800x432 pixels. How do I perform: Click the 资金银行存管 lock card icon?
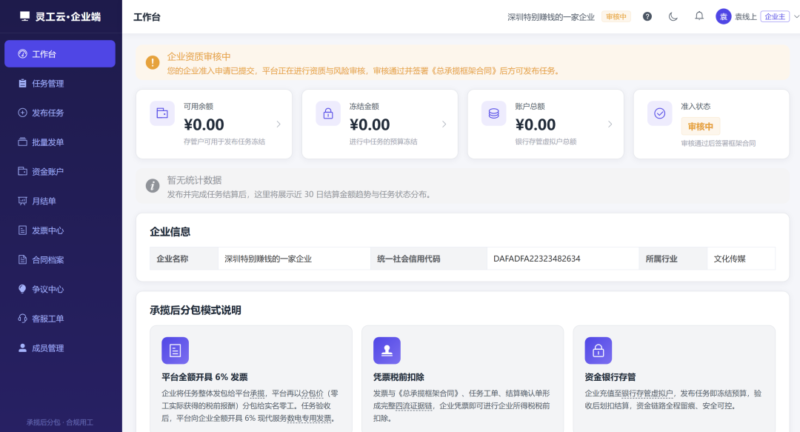598,350
